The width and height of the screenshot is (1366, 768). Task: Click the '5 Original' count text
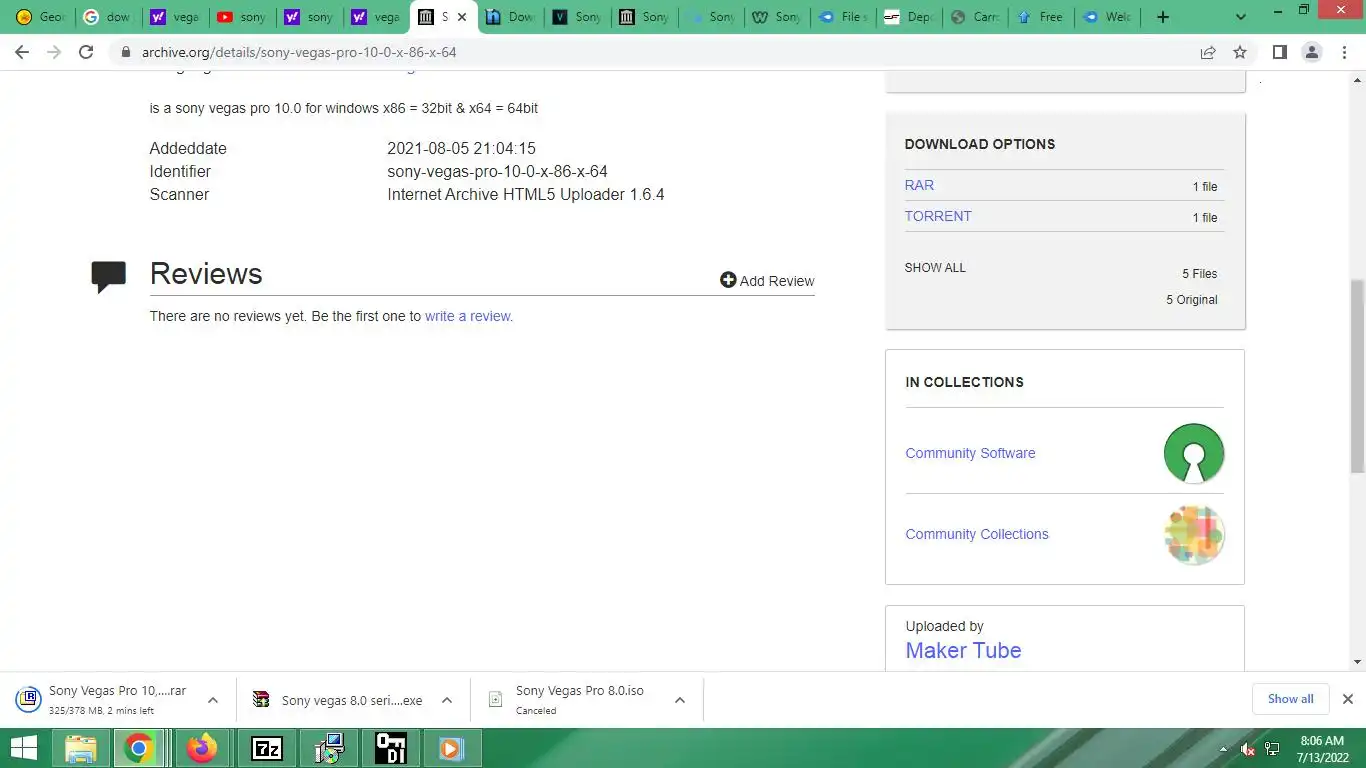click(1191, 300)
